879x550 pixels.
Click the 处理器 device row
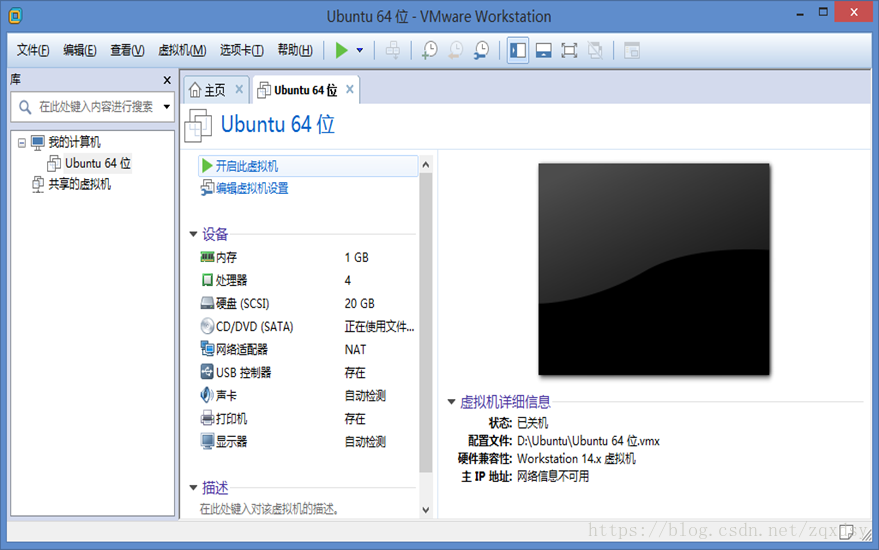[x=307, y=280]
